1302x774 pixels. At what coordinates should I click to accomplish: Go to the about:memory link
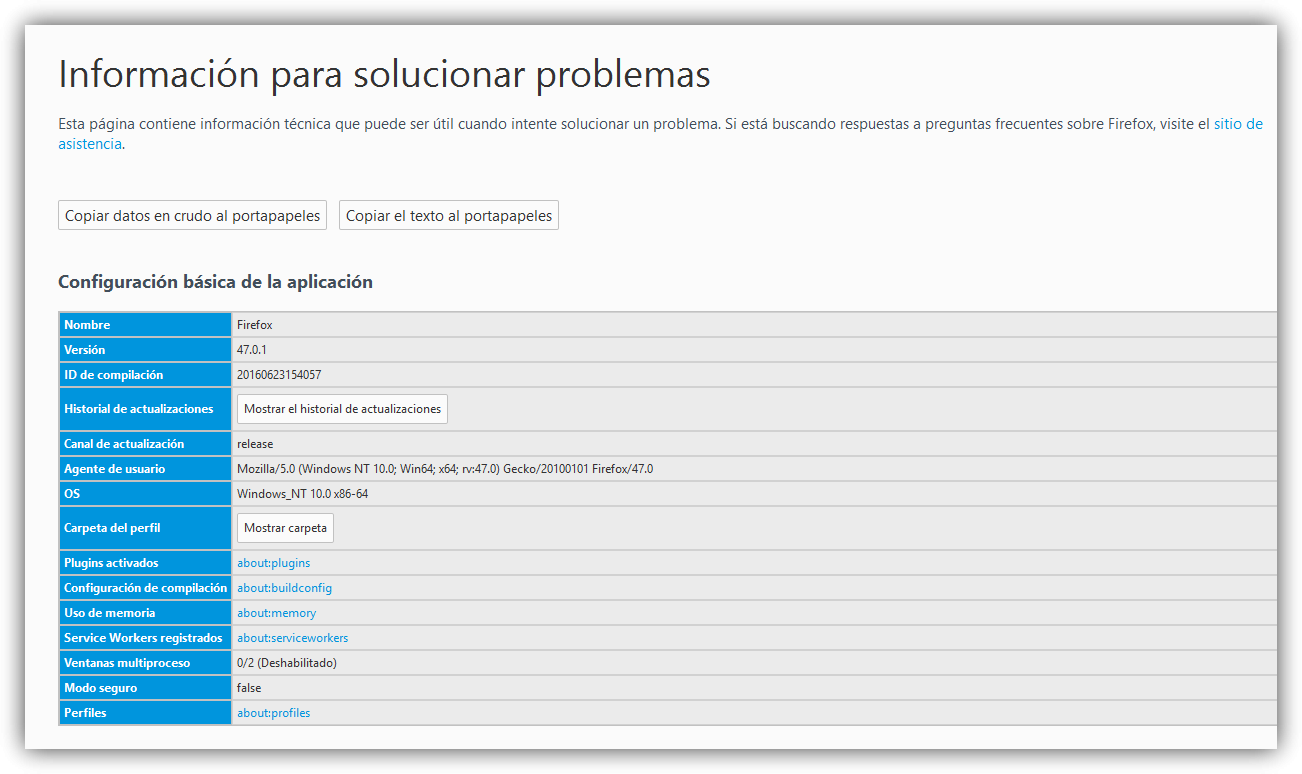click(276, 613)
